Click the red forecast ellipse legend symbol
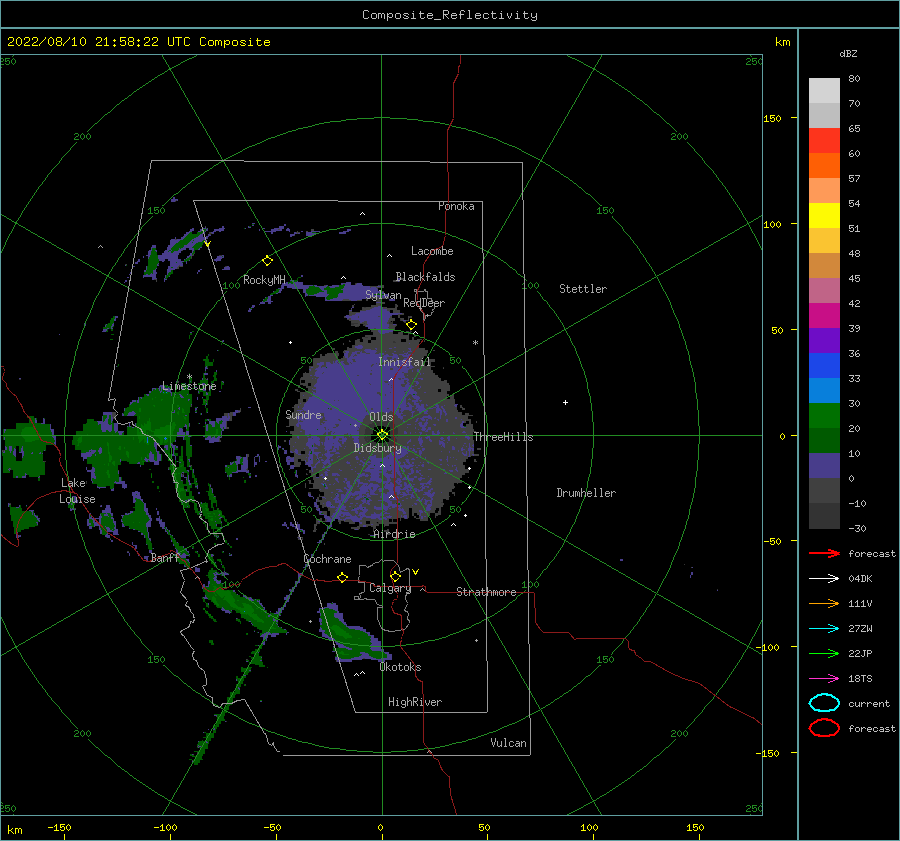 click(824, 728)
